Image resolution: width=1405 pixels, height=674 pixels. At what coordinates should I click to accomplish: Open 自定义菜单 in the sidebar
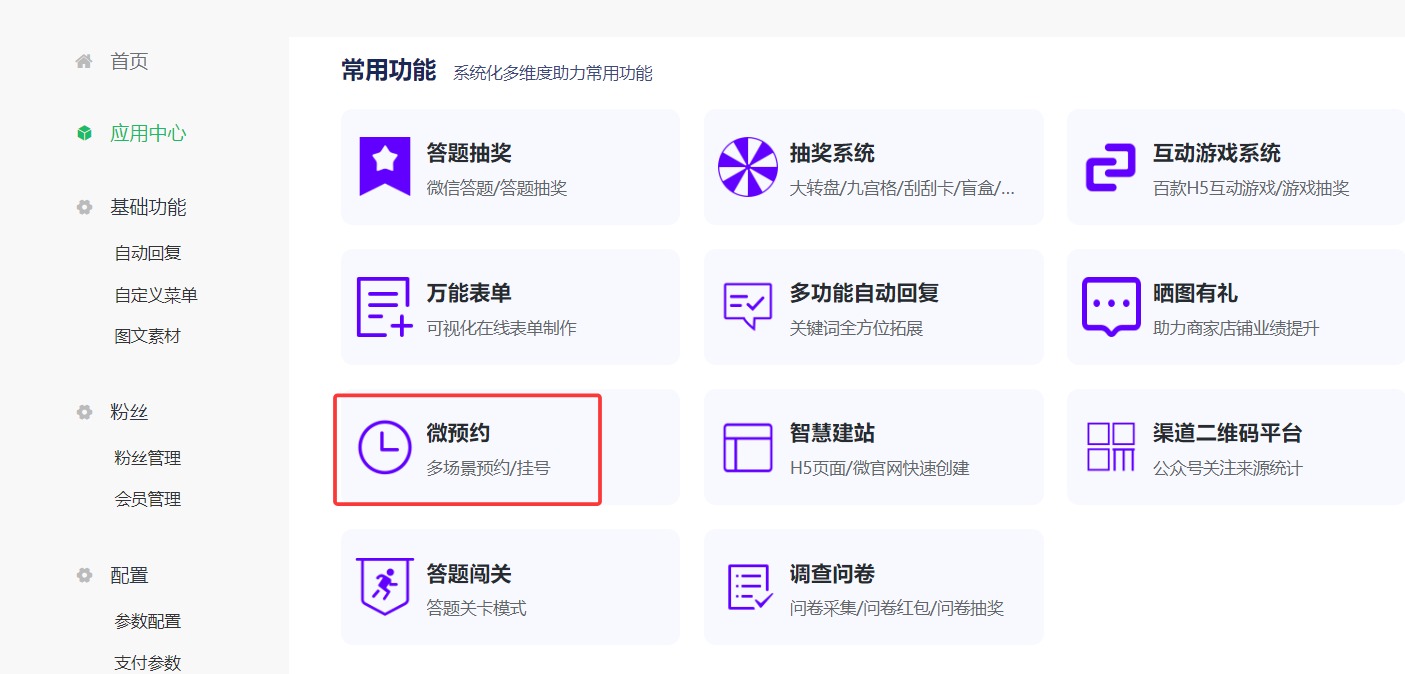pos(156,294)
